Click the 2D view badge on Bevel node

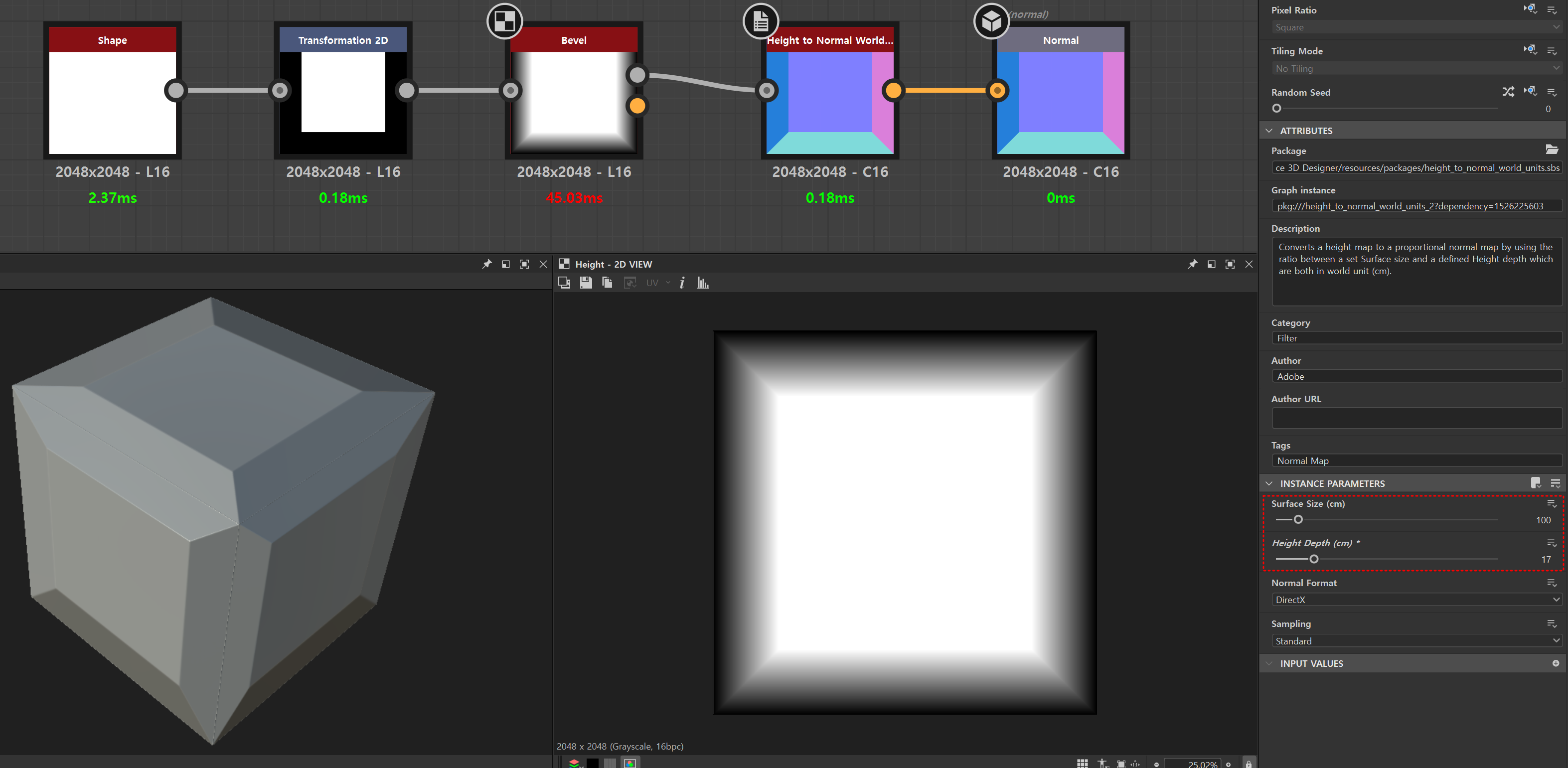point(504,21)
